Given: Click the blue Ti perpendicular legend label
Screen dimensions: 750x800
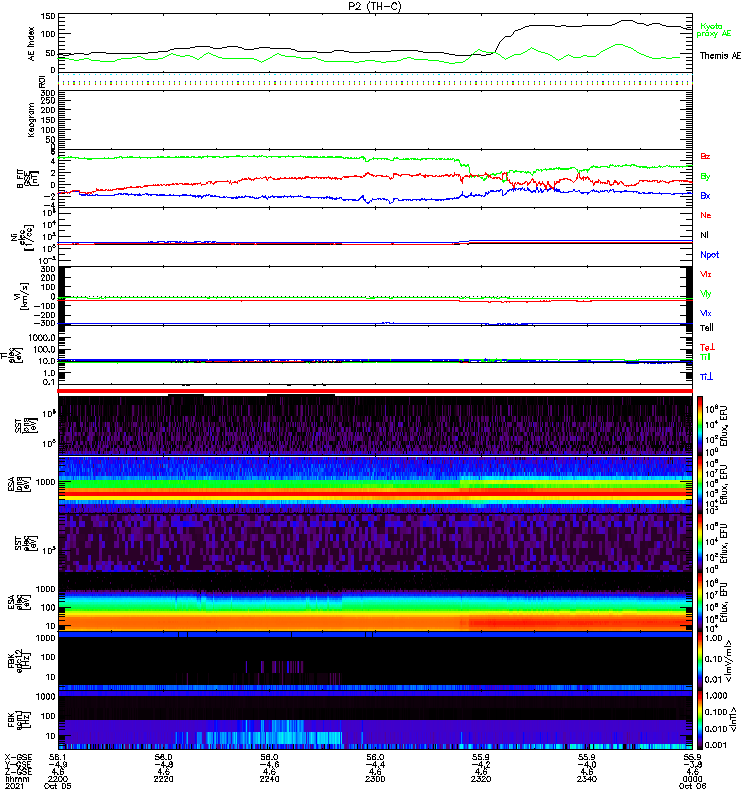Looking at the screenshot, I should click(x=706, y=377).
